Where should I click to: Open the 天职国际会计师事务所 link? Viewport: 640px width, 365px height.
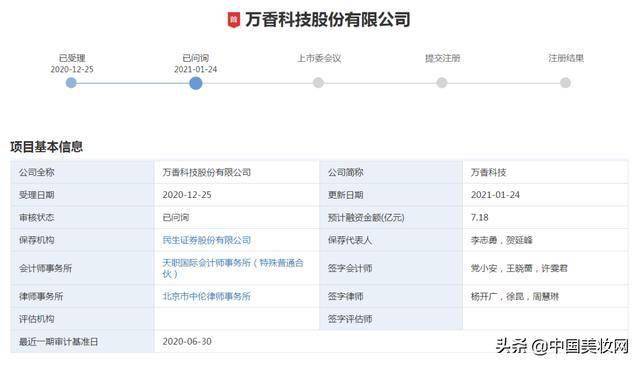pos(233,268)
